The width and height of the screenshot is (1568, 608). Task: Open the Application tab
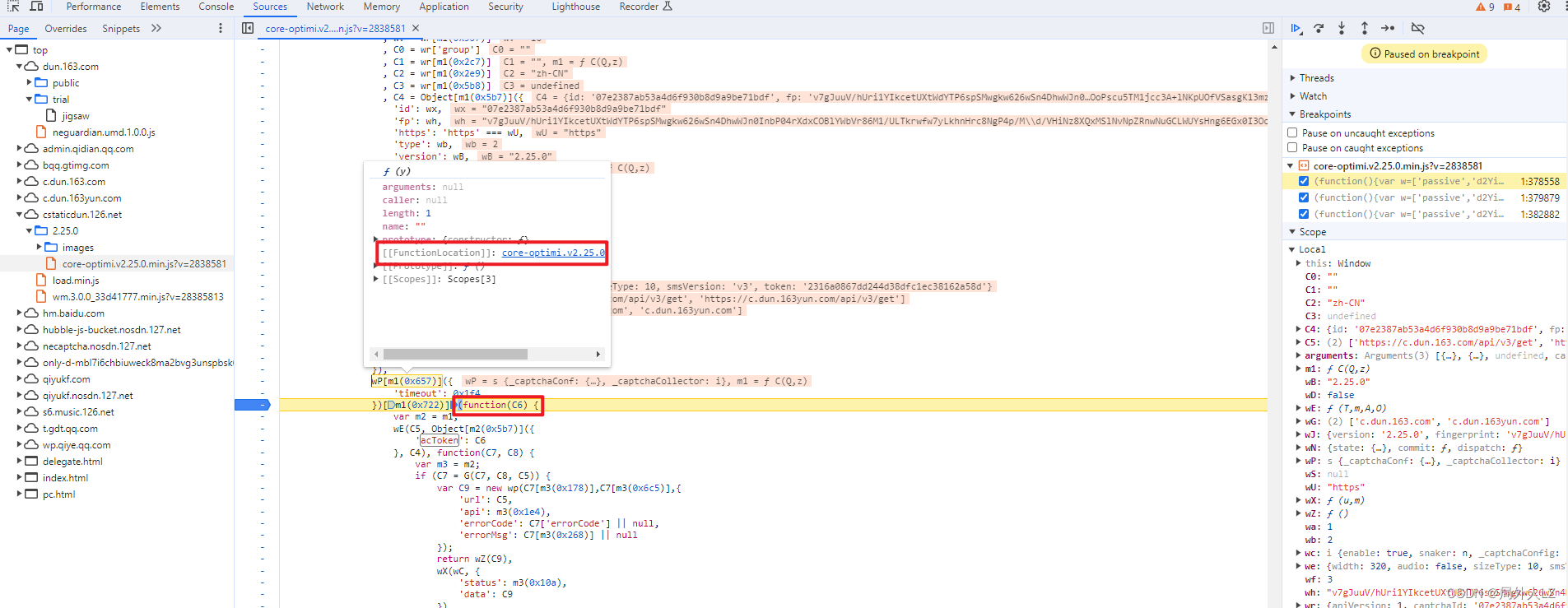coord(444,7)
